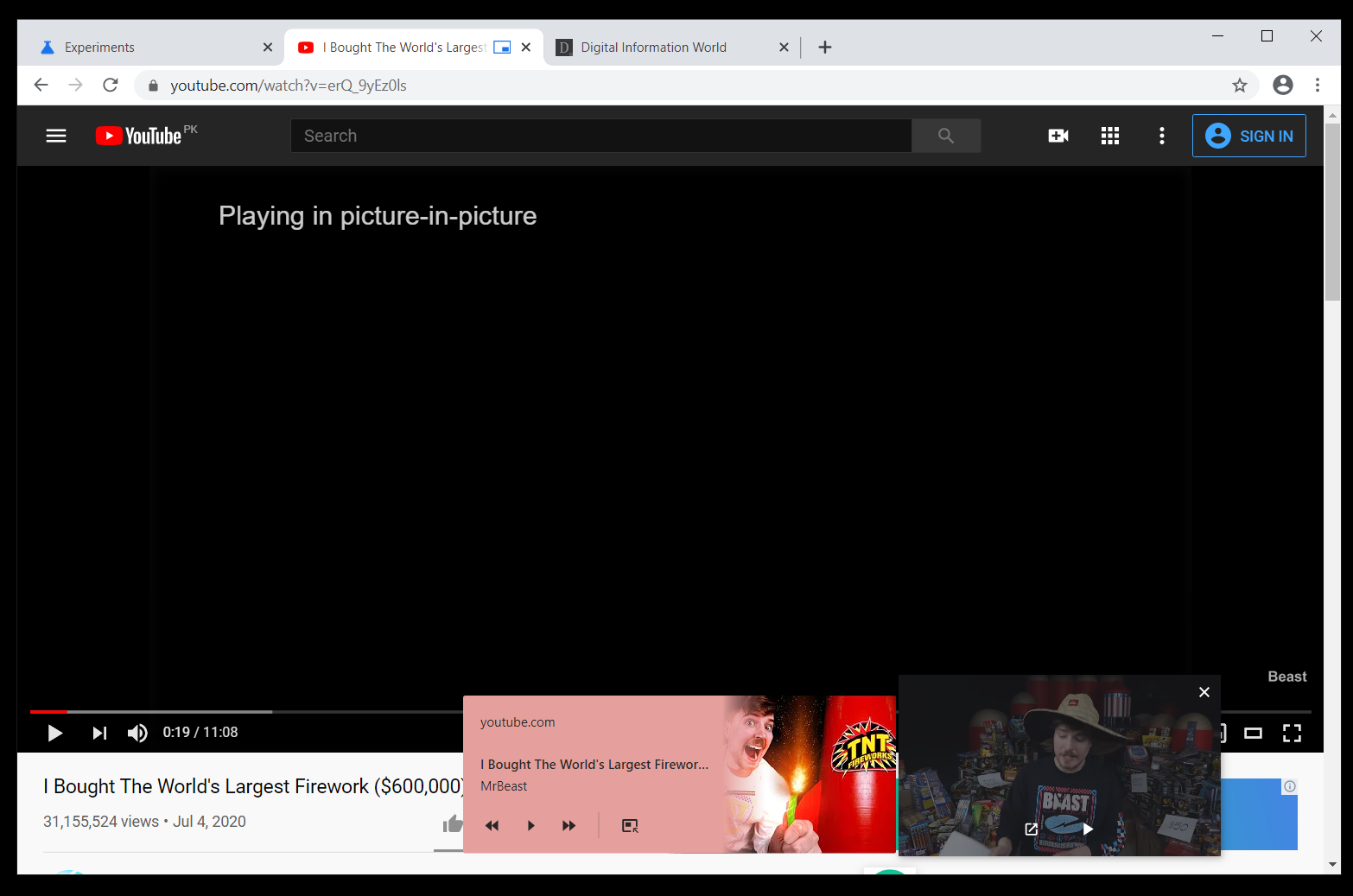This screenshot has height=896, width=1353.
Task: Click the picture-in-picture indicator on the YouTube tab
Action: point(502,48)
